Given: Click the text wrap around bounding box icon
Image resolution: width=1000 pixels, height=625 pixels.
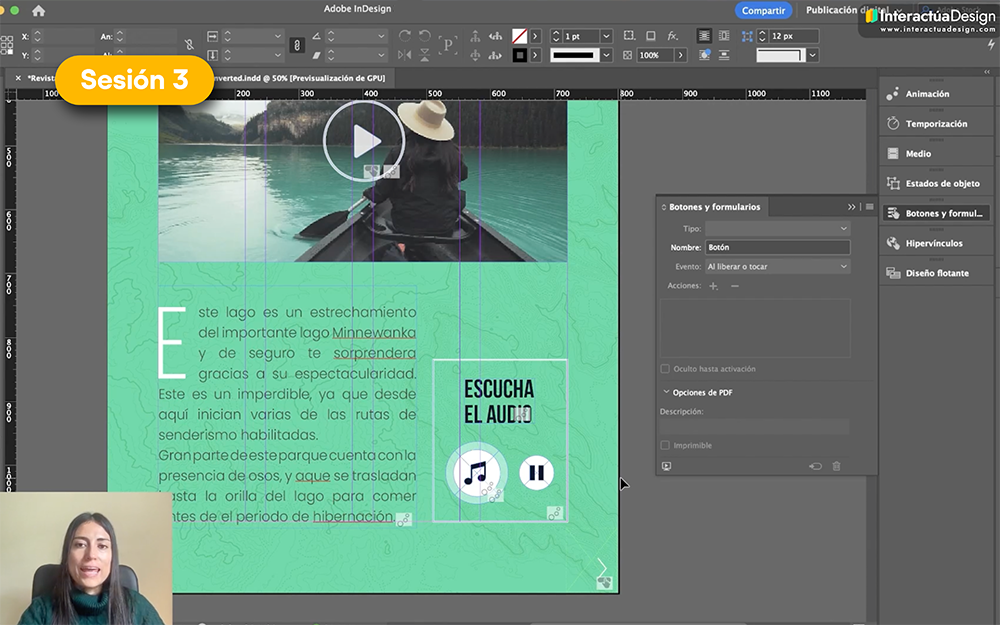Looking at the screenshot, I should tap(724, 36).
